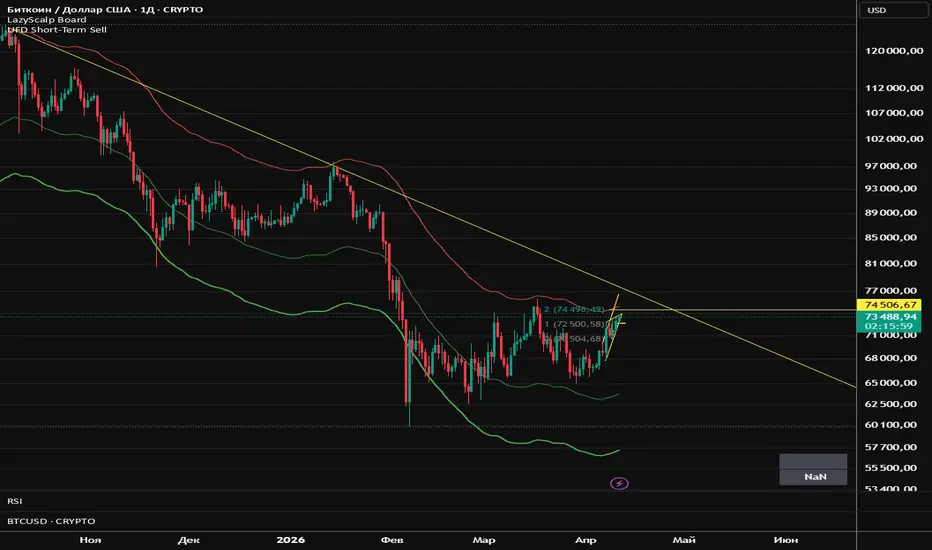The image size is (932, 550).
Task: Select the Fibonacci level 2 (74 498,49) label
Action: tap(574, 309)
